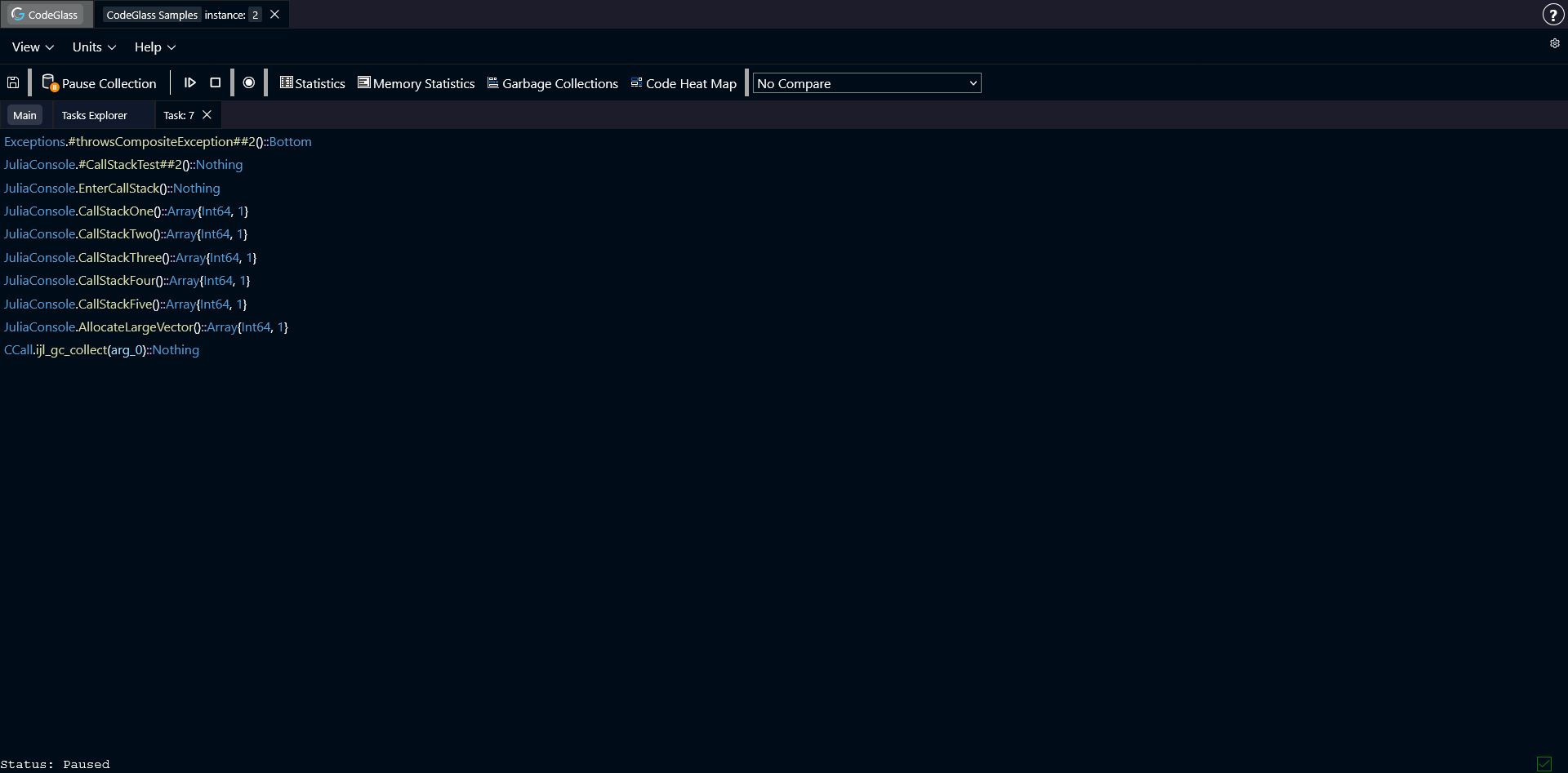The height and width of the screenshot is (773, 1568).
Task: Click Pause Collection to pause data gathering
Action: (x=100, y=82)
